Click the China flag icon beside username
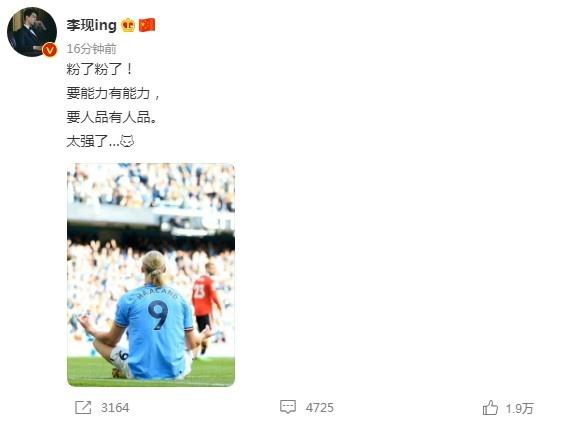 (147, 25)
